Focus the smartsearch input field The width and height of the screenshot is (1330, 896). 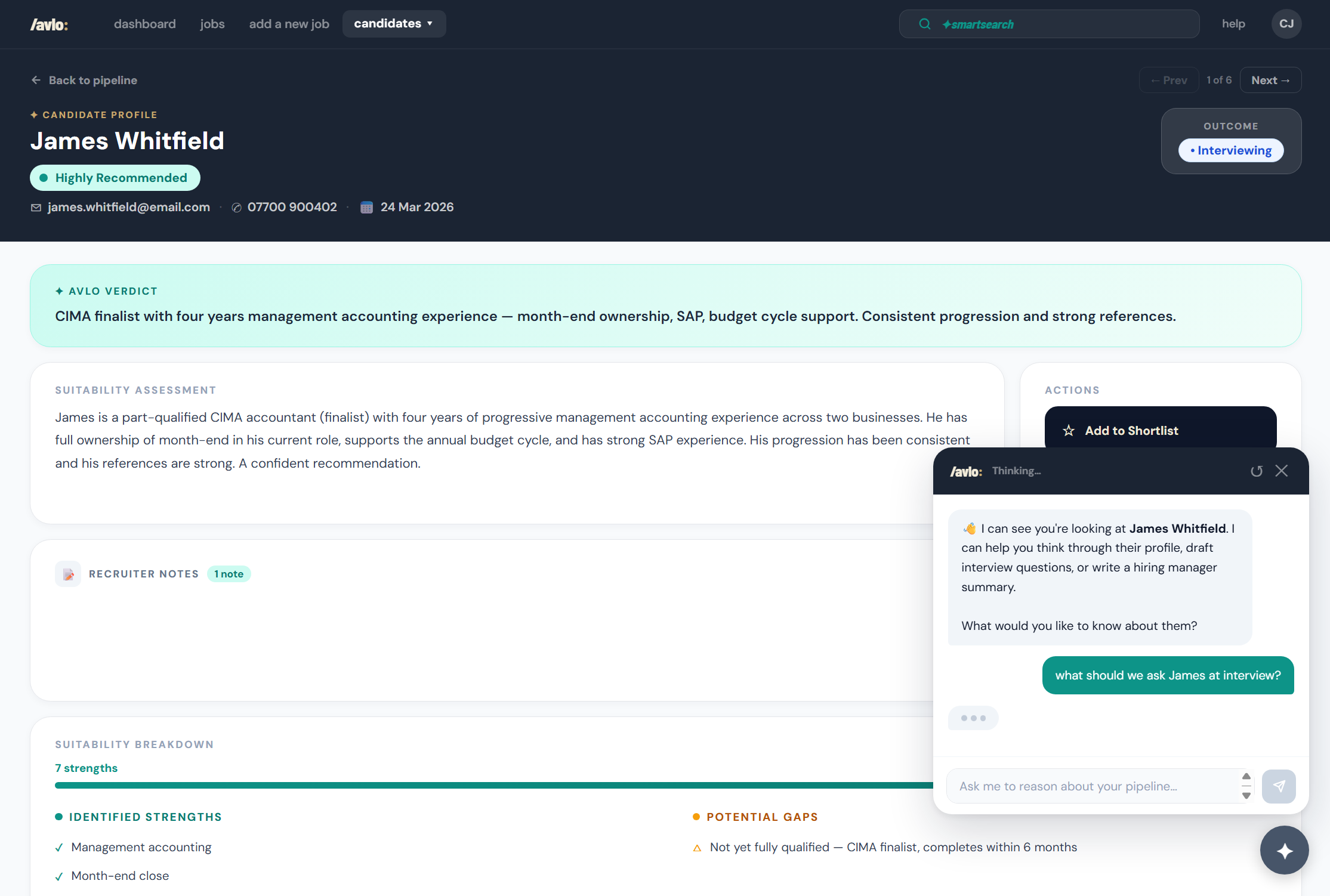point(1049,24)
